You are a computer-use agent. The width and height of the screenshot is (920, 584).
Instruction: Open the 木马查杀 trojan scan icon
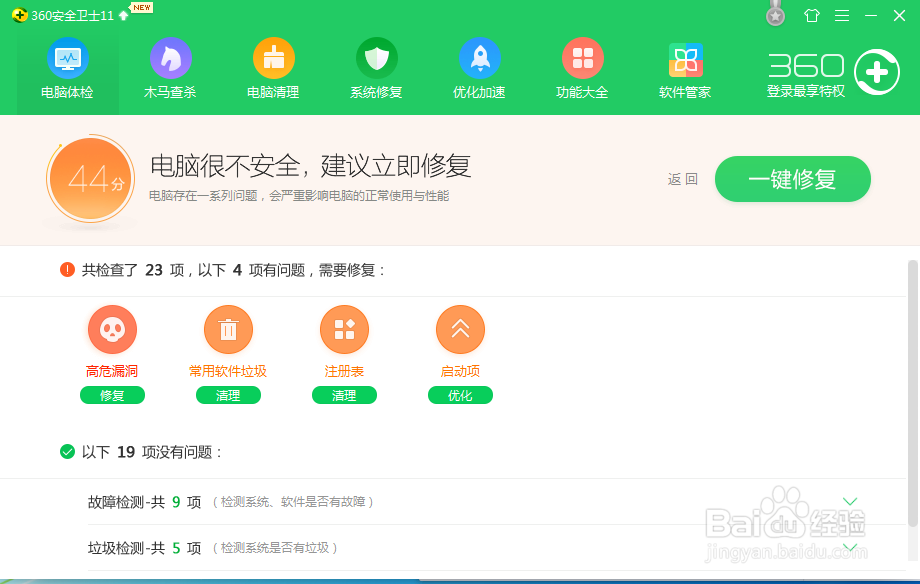pyautogui.click(x=170, y=58)
